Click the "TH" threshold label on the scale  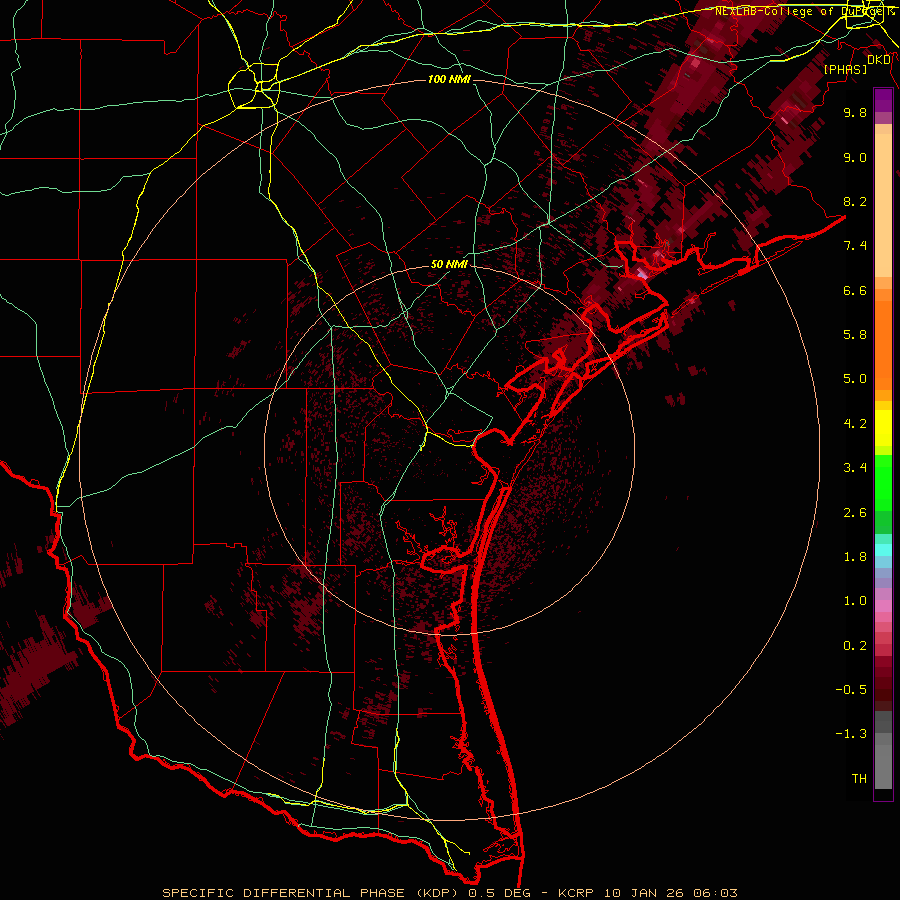859,779
